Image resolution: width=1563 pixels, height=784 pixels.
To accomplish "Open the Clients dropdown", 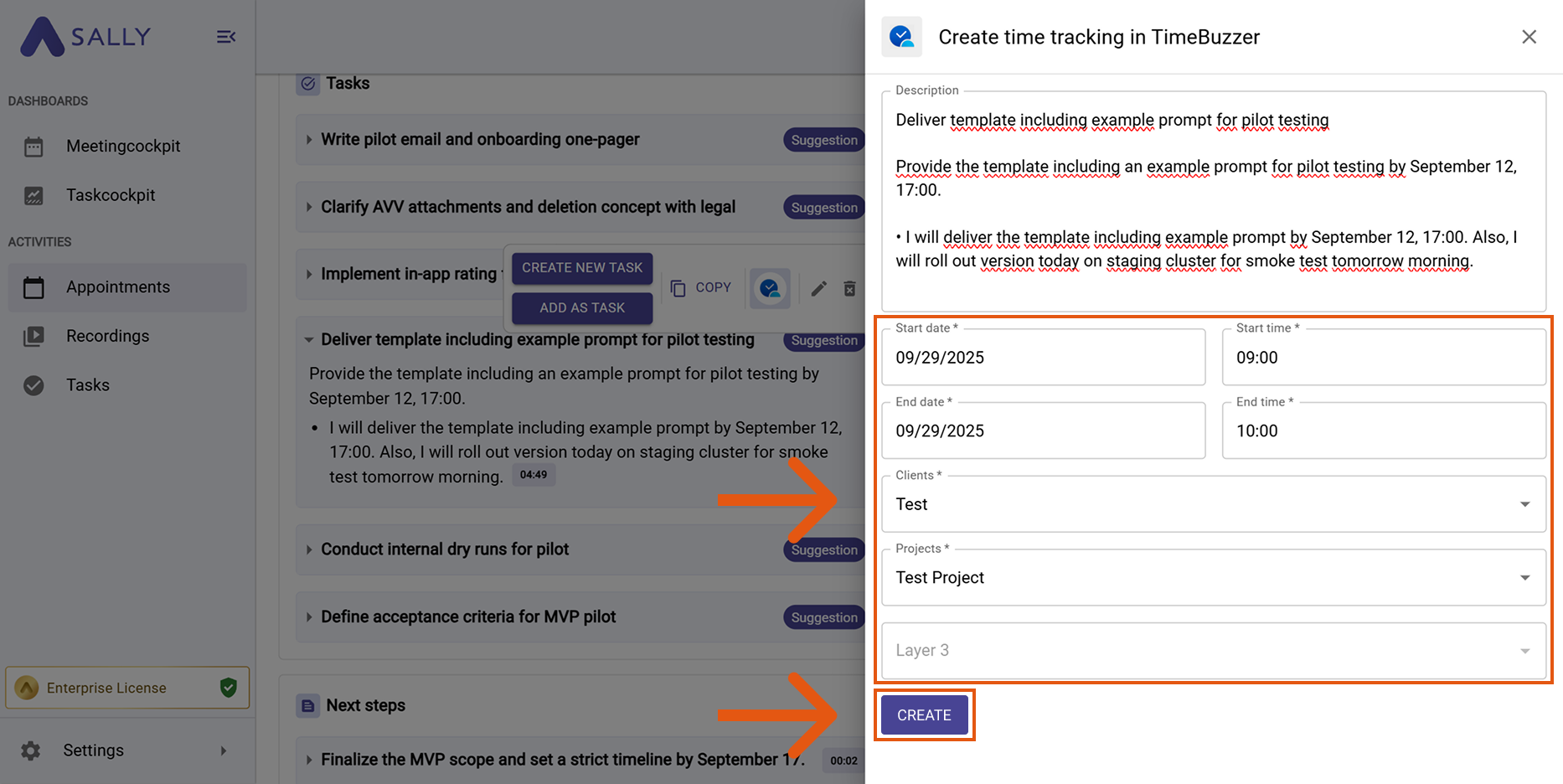I will (1214, 504).
